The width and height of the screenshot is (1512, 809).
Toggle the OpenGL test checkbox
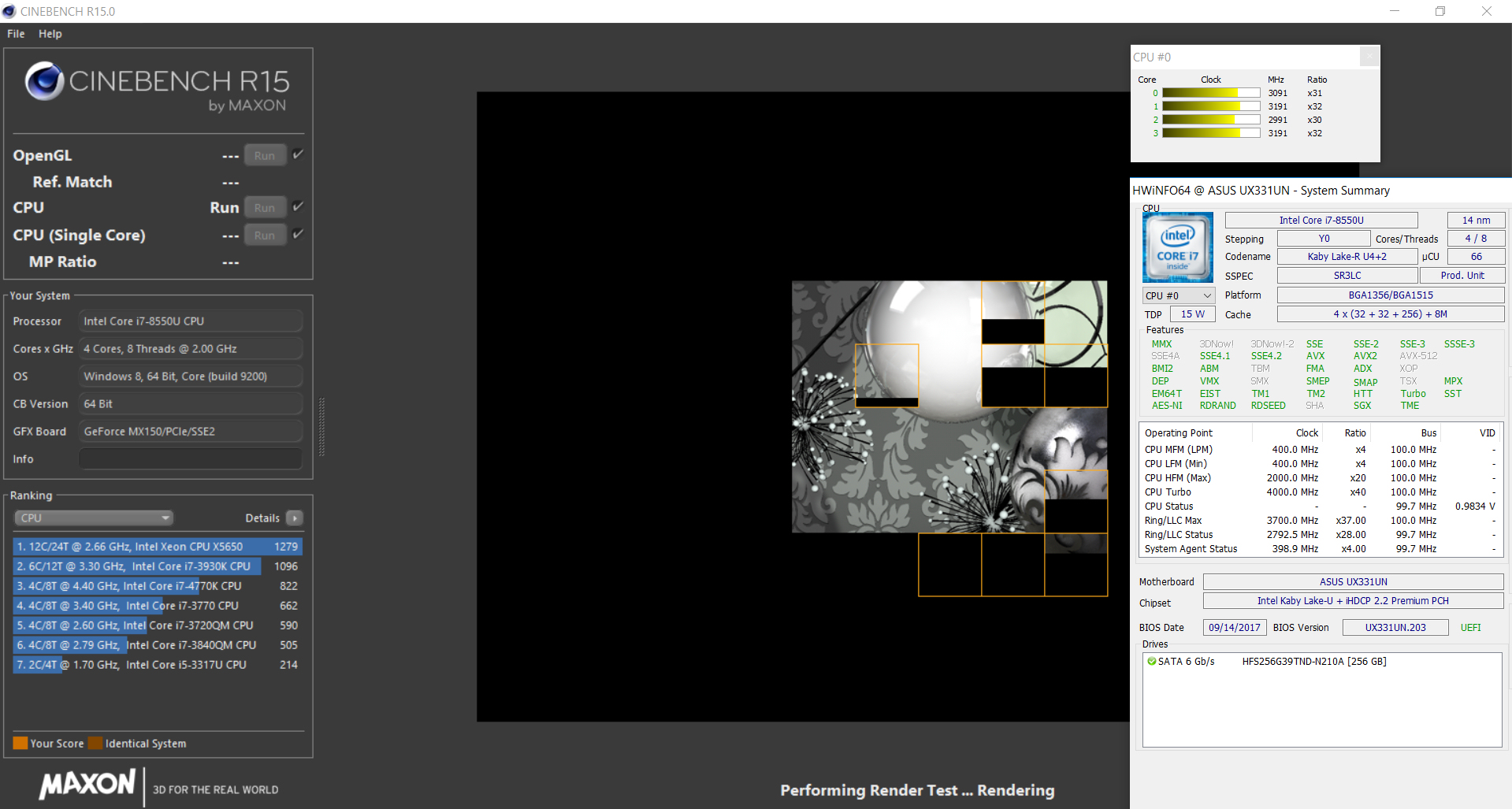298,154
